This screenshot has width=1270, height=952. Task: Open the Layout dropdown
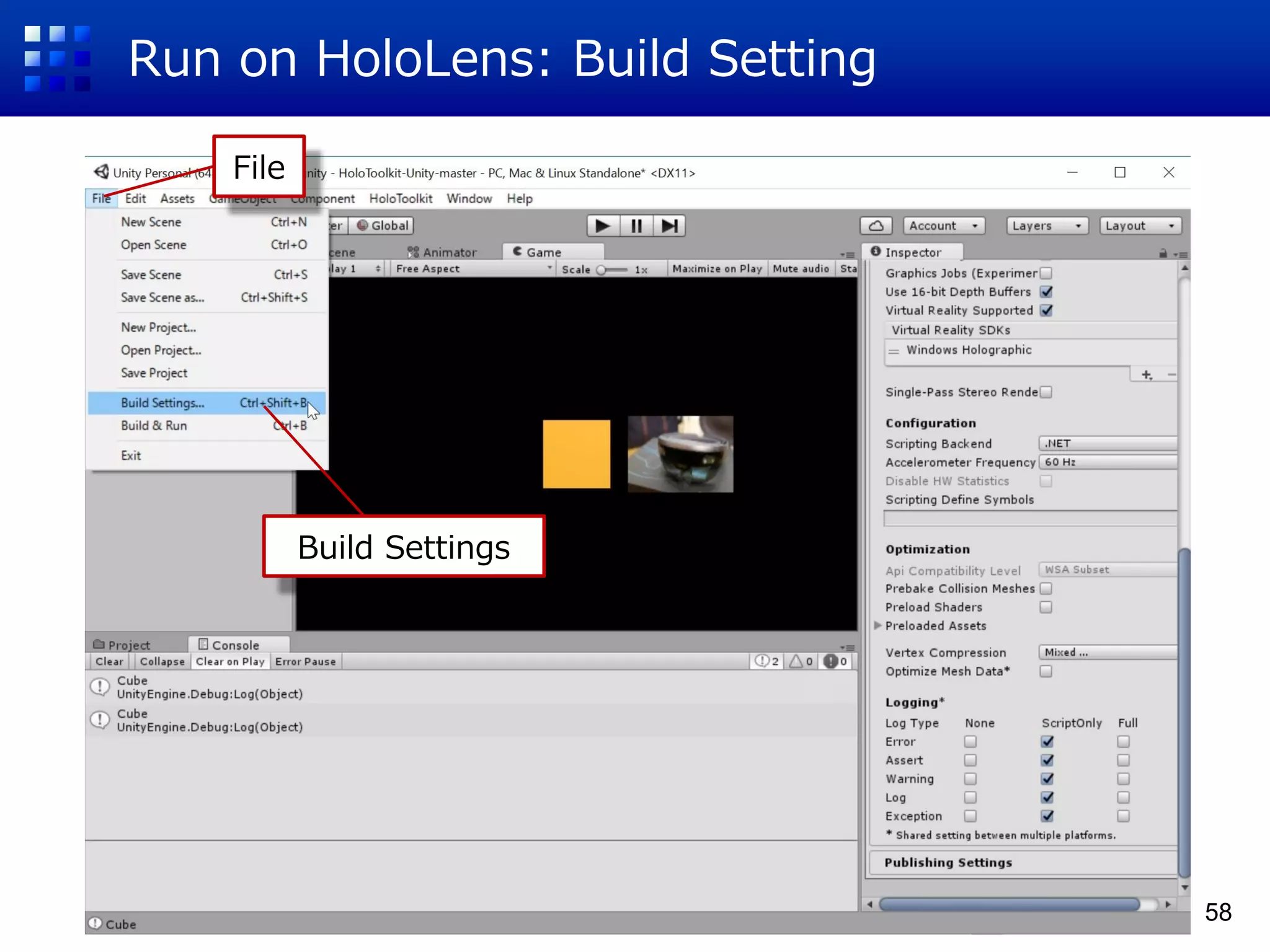[x=1140, y=226]
